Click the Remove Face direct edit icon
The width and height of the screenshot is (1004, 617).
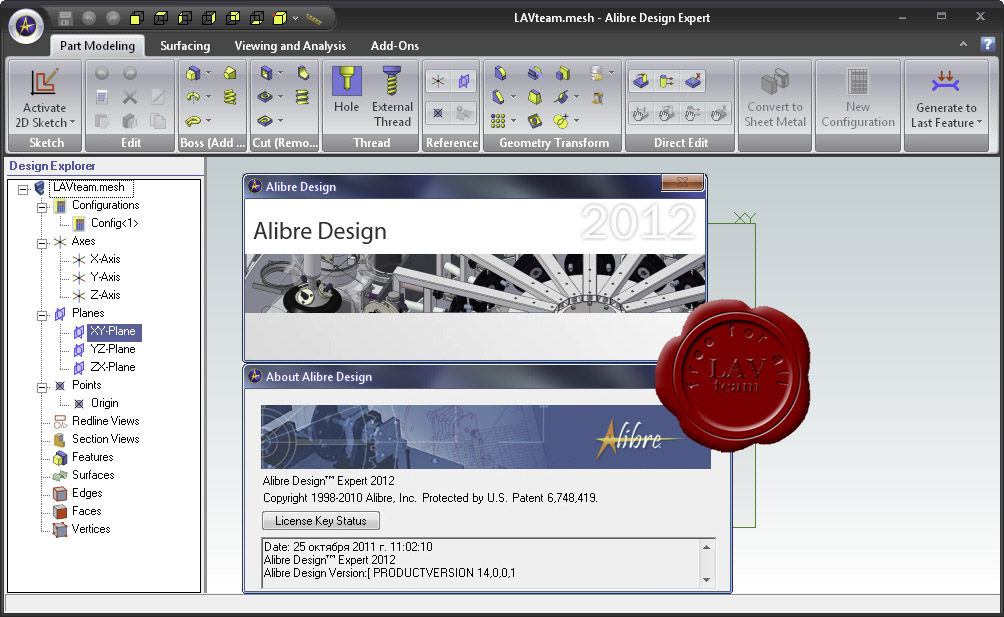693,81
